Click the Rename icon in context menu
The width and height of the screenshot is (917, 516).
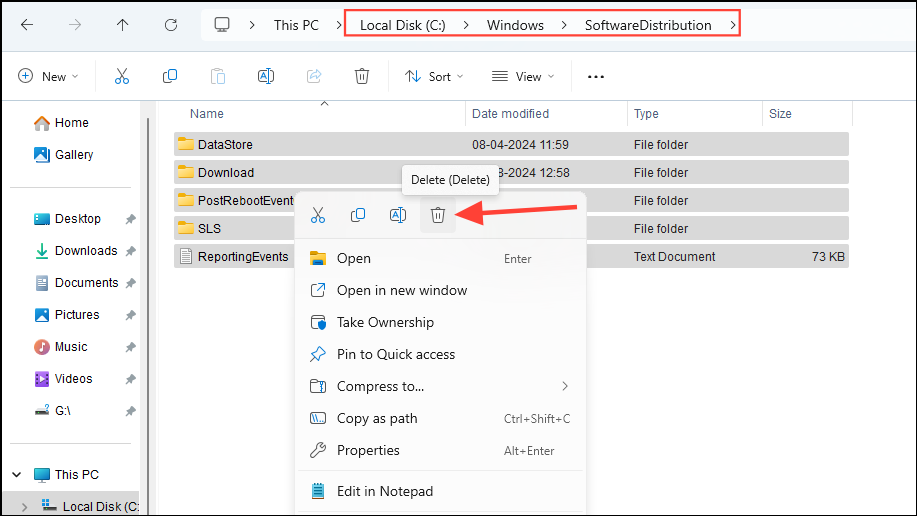pyautogui.click(x=397, y=215)
